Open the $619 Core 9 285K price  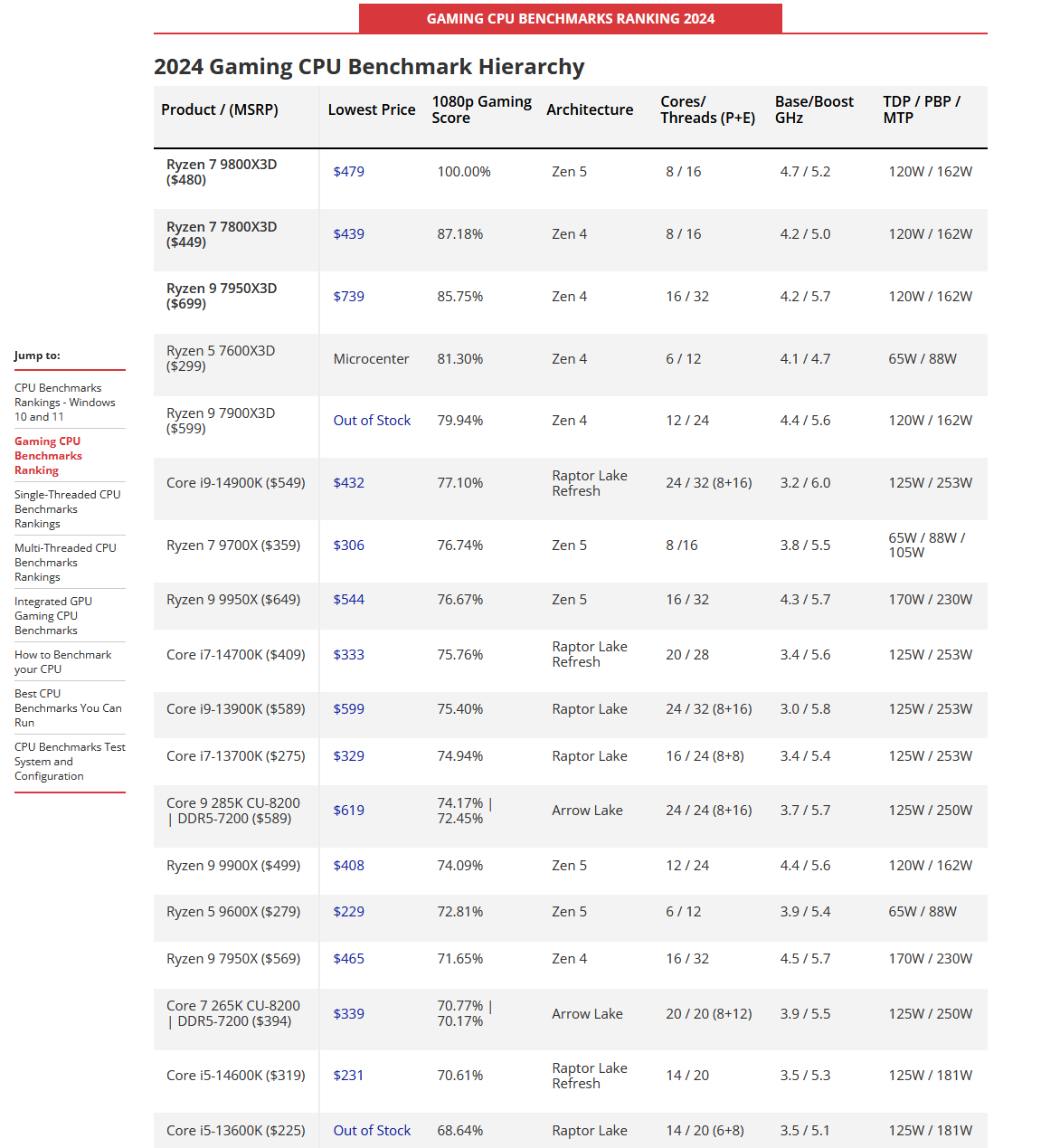tap(348, 811)
